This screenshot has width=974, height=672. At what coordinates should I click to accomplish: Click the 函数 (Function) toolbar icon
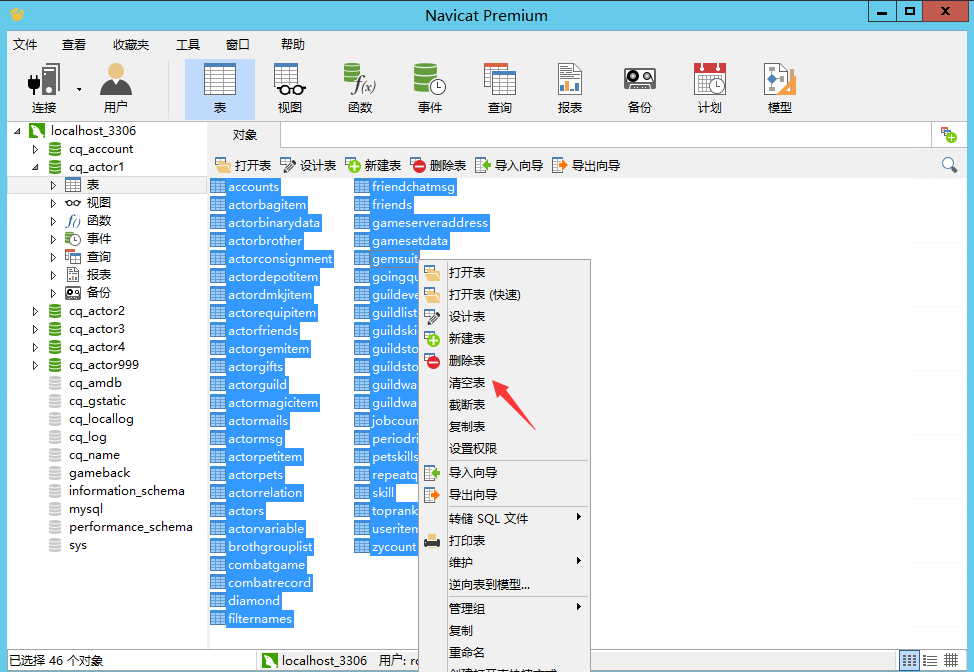point(359,88)
